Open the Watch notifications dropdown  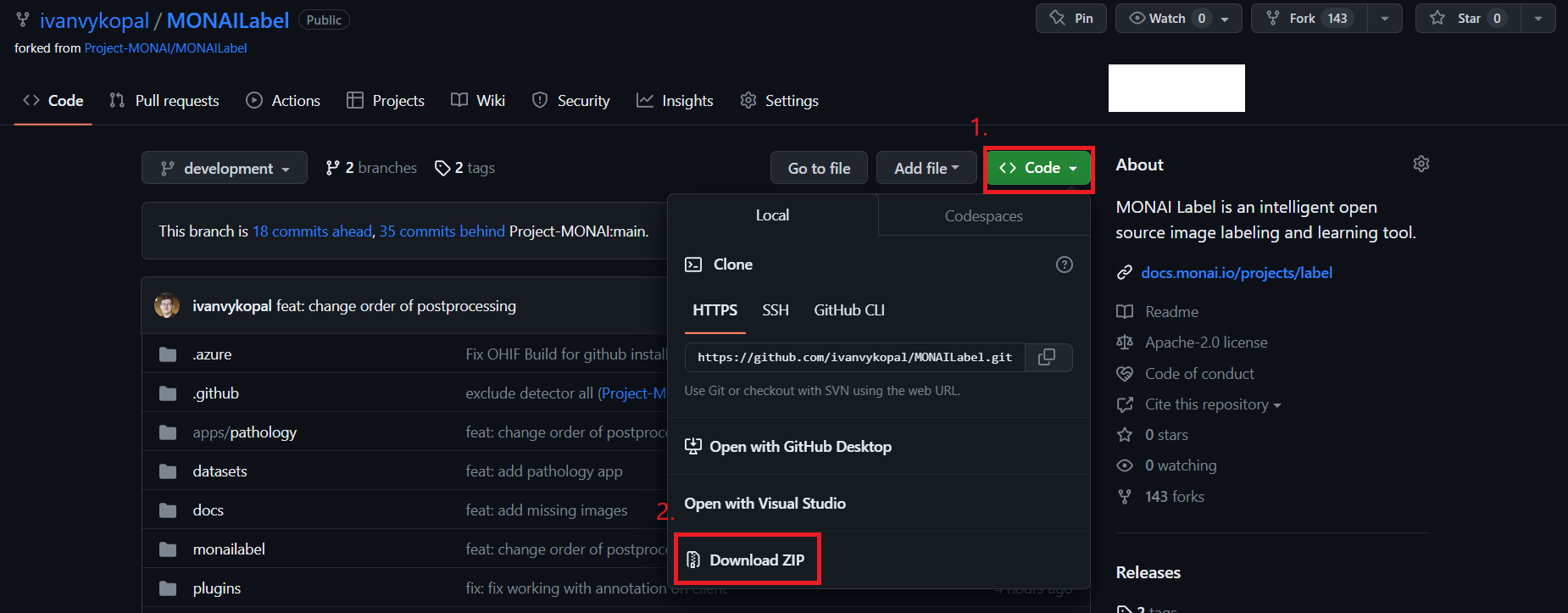point(1179,18)
